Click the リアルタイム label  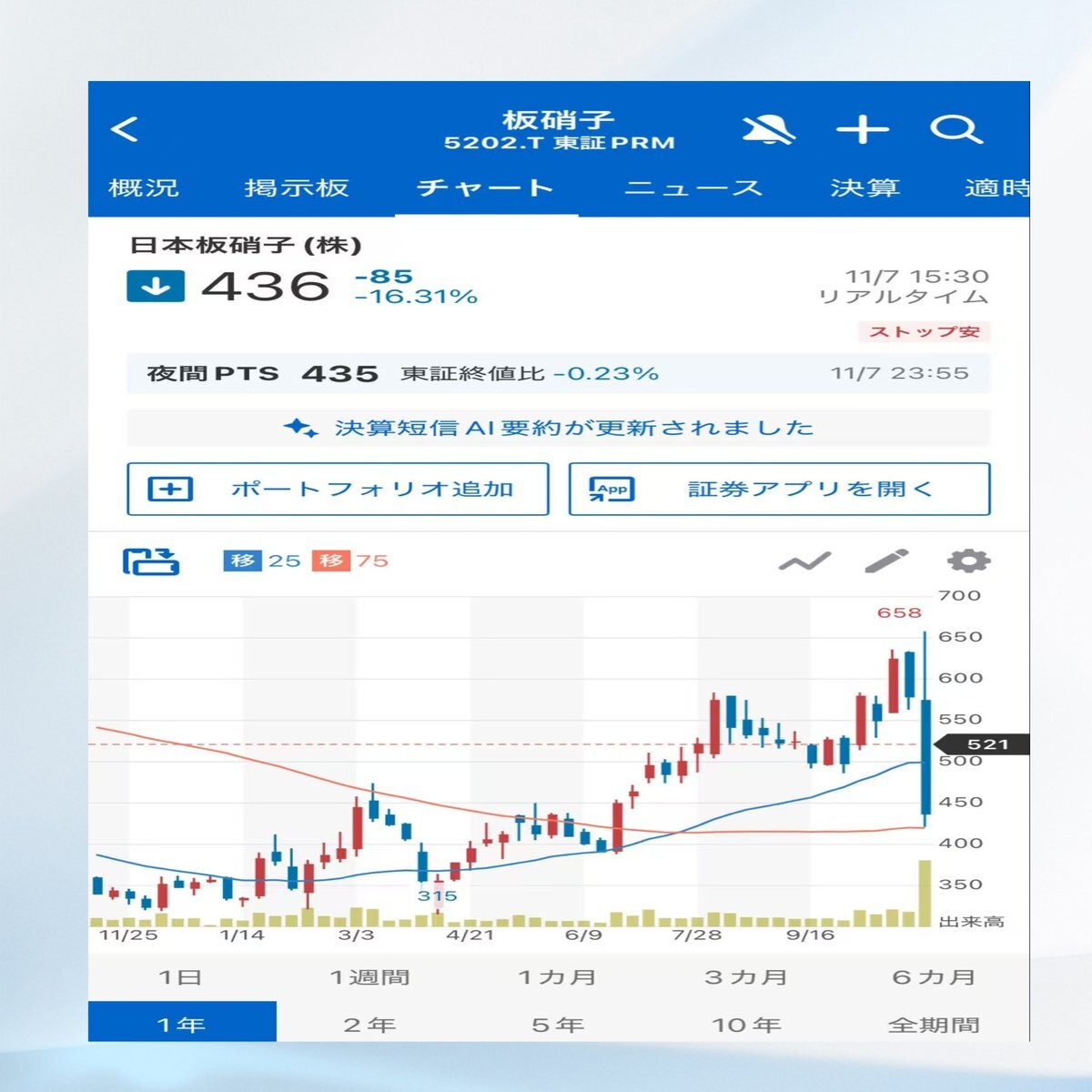(904, 298)
